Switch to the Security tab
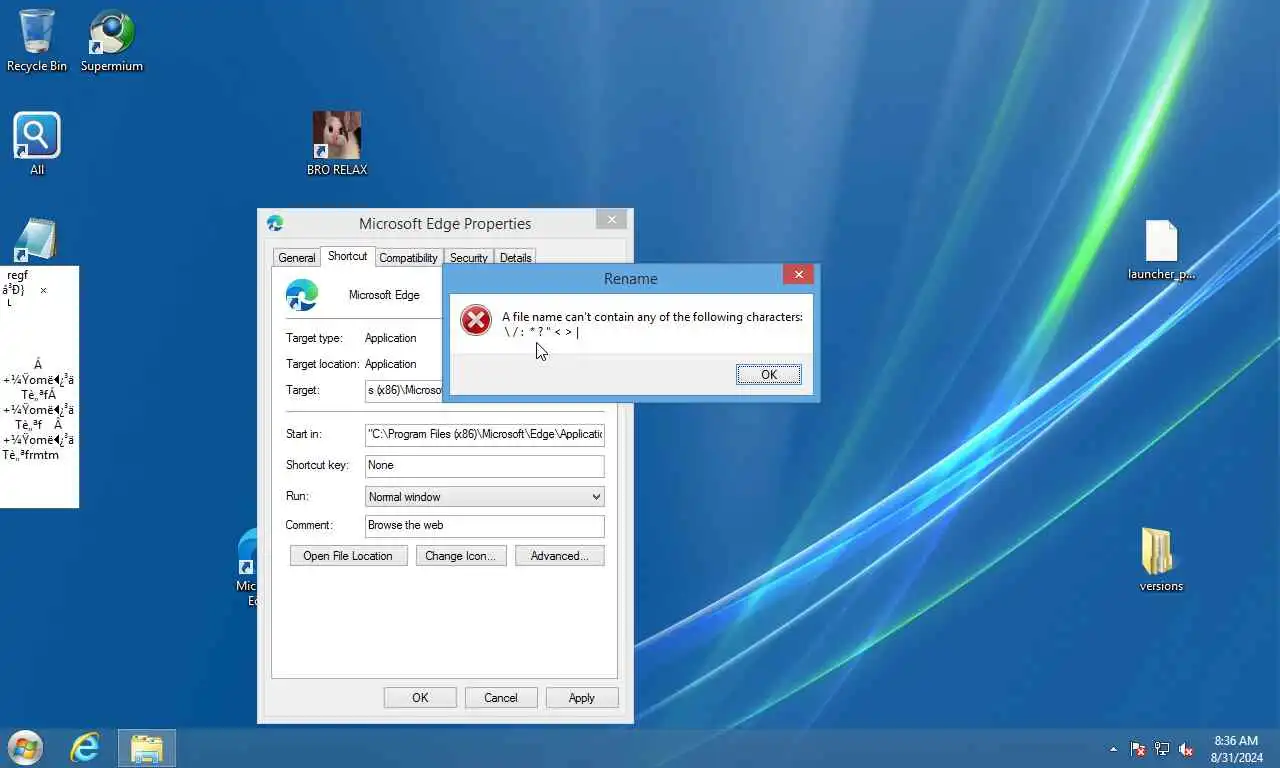The width and height of the screenshot is (1280, 768). (x=468, y=258)
